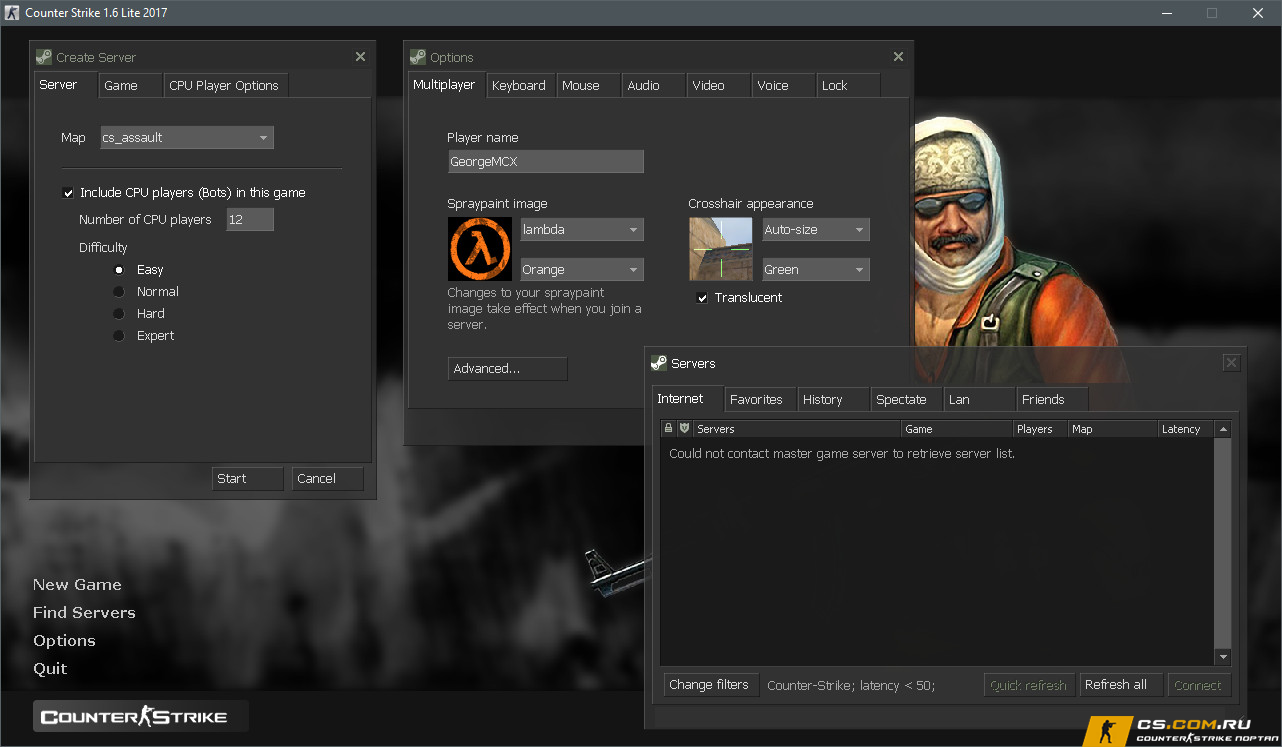Click scroll-down arrow of server list scrollbar
The image size is (1282, 747).
coord(1222,657)
